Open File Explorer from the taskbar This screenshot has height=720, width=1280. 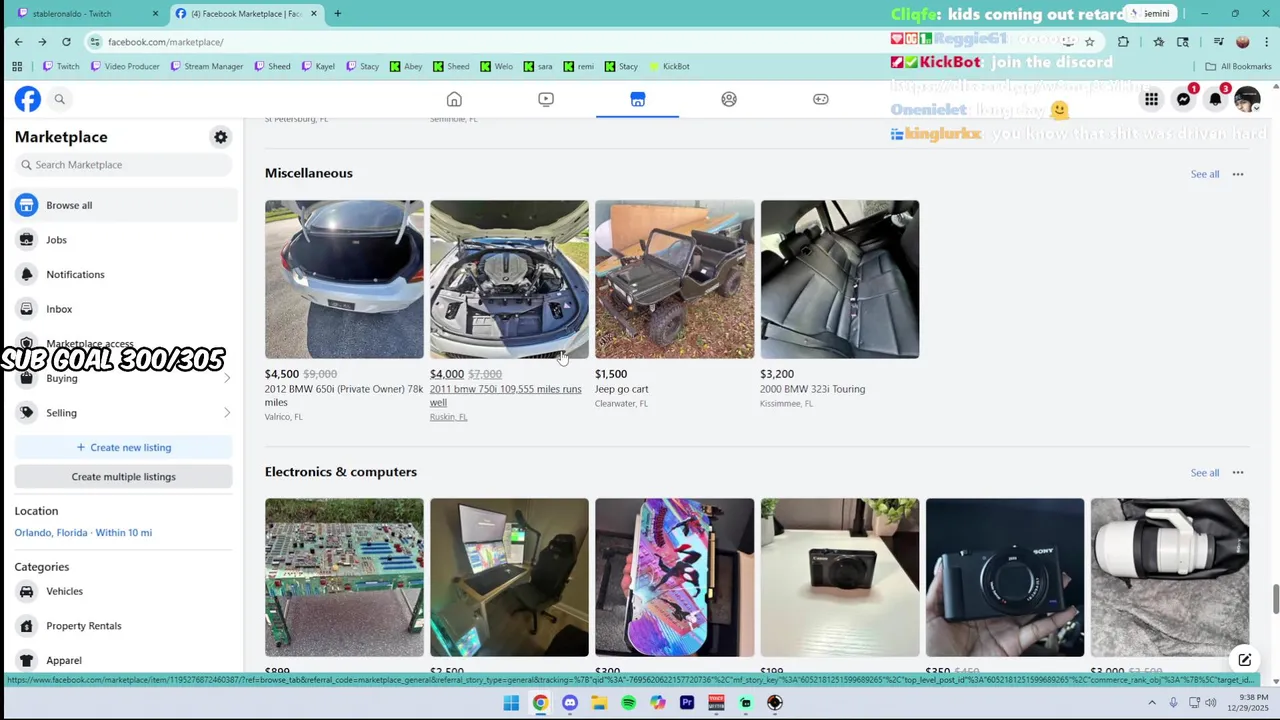[599, 703]
